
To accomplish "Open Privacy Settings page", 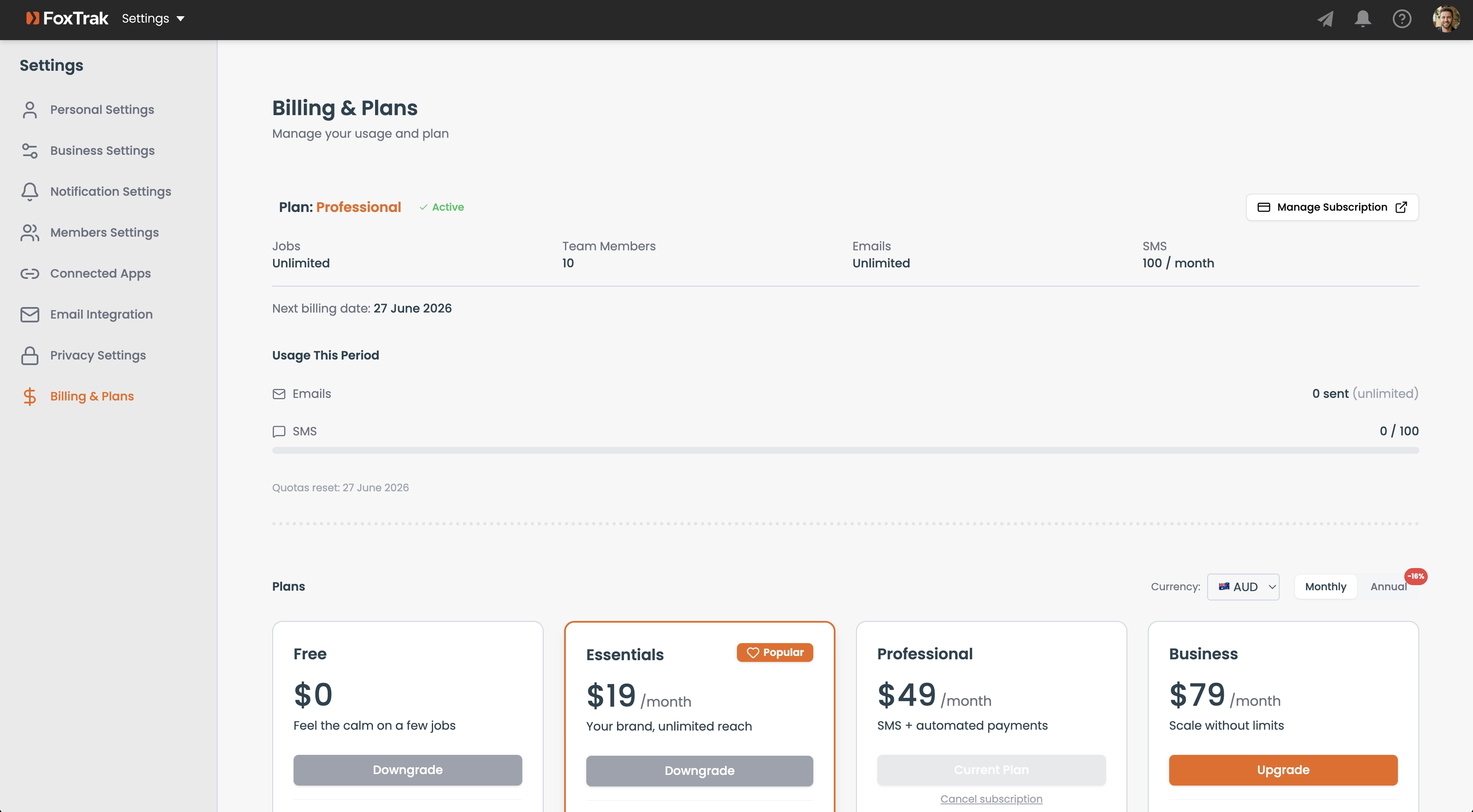I will (x=98, y=355).
